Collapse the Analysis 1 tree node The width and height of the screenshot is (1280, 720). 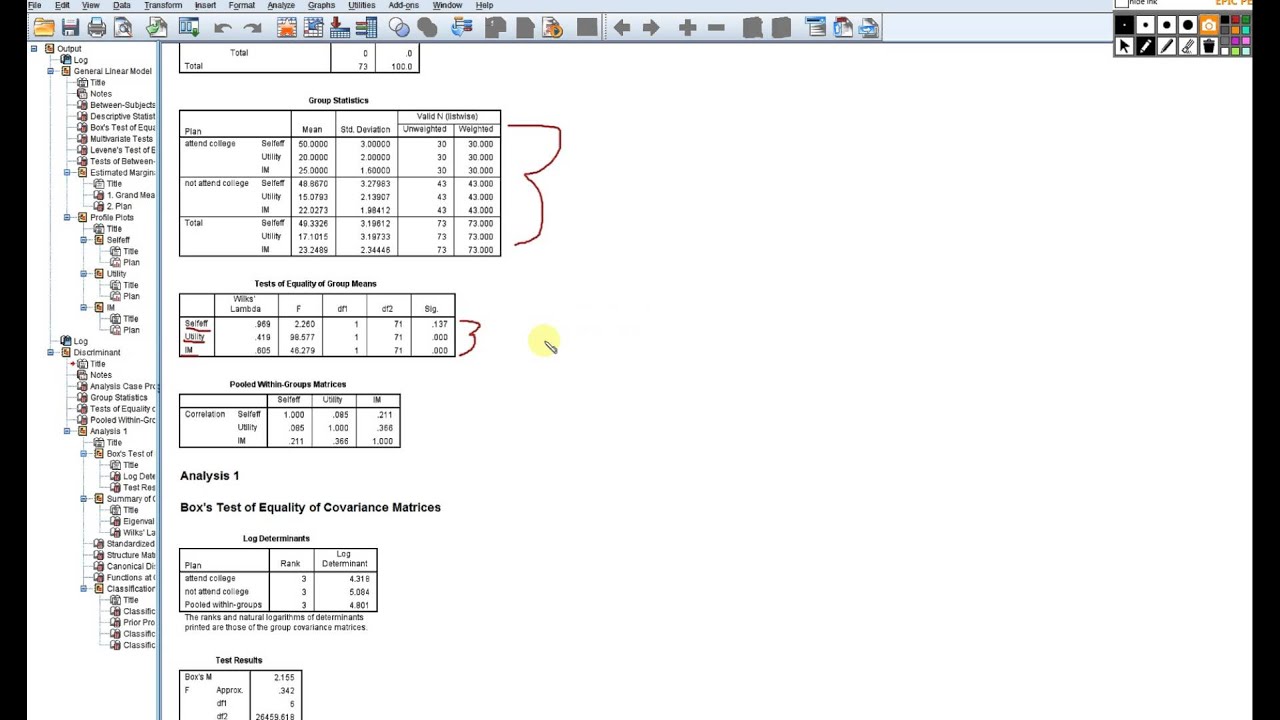point(67,431)
